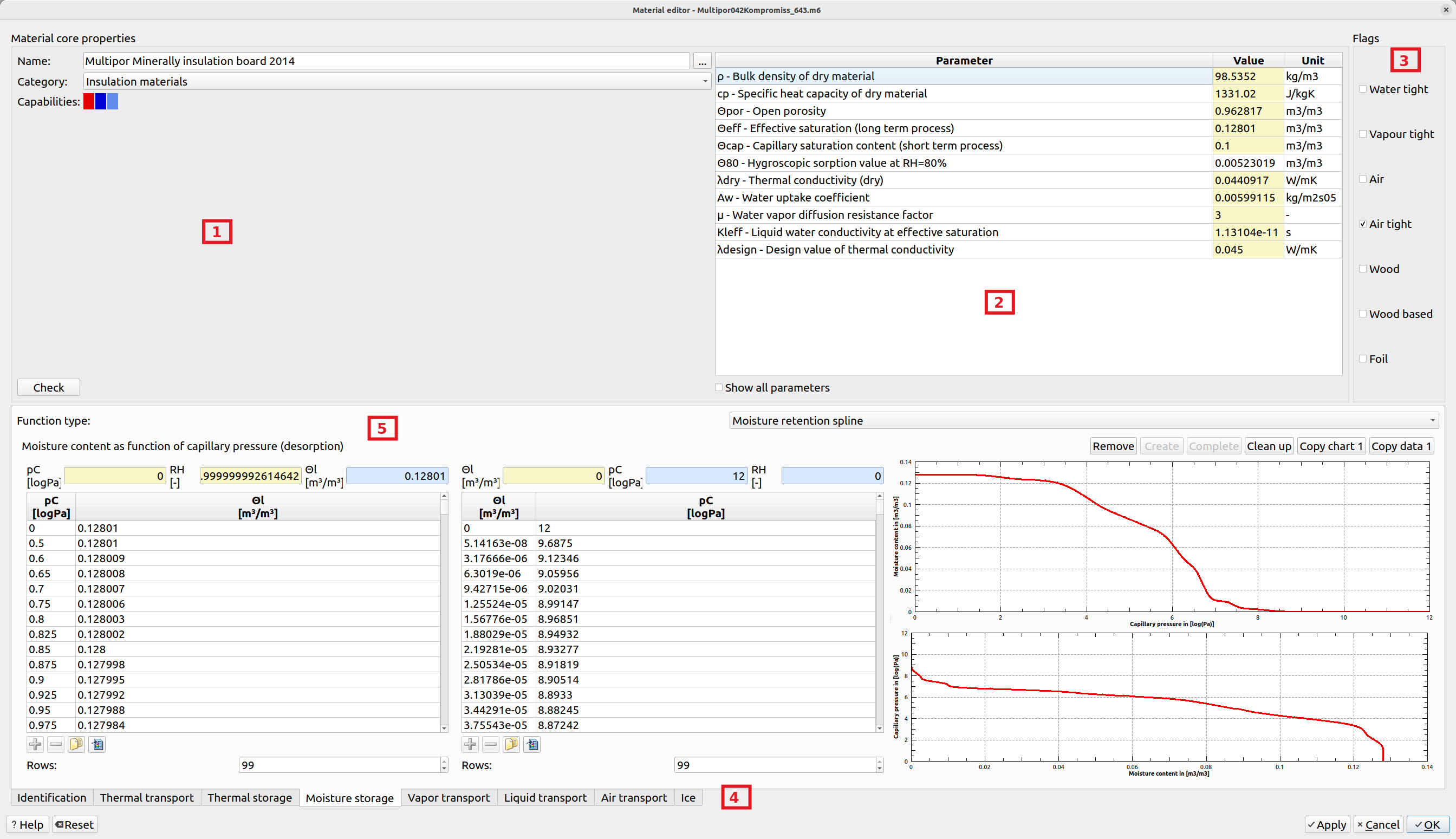Viewport: 1456px width, 839px height.
Task: Click the Check button
Action: click(48, 388)
